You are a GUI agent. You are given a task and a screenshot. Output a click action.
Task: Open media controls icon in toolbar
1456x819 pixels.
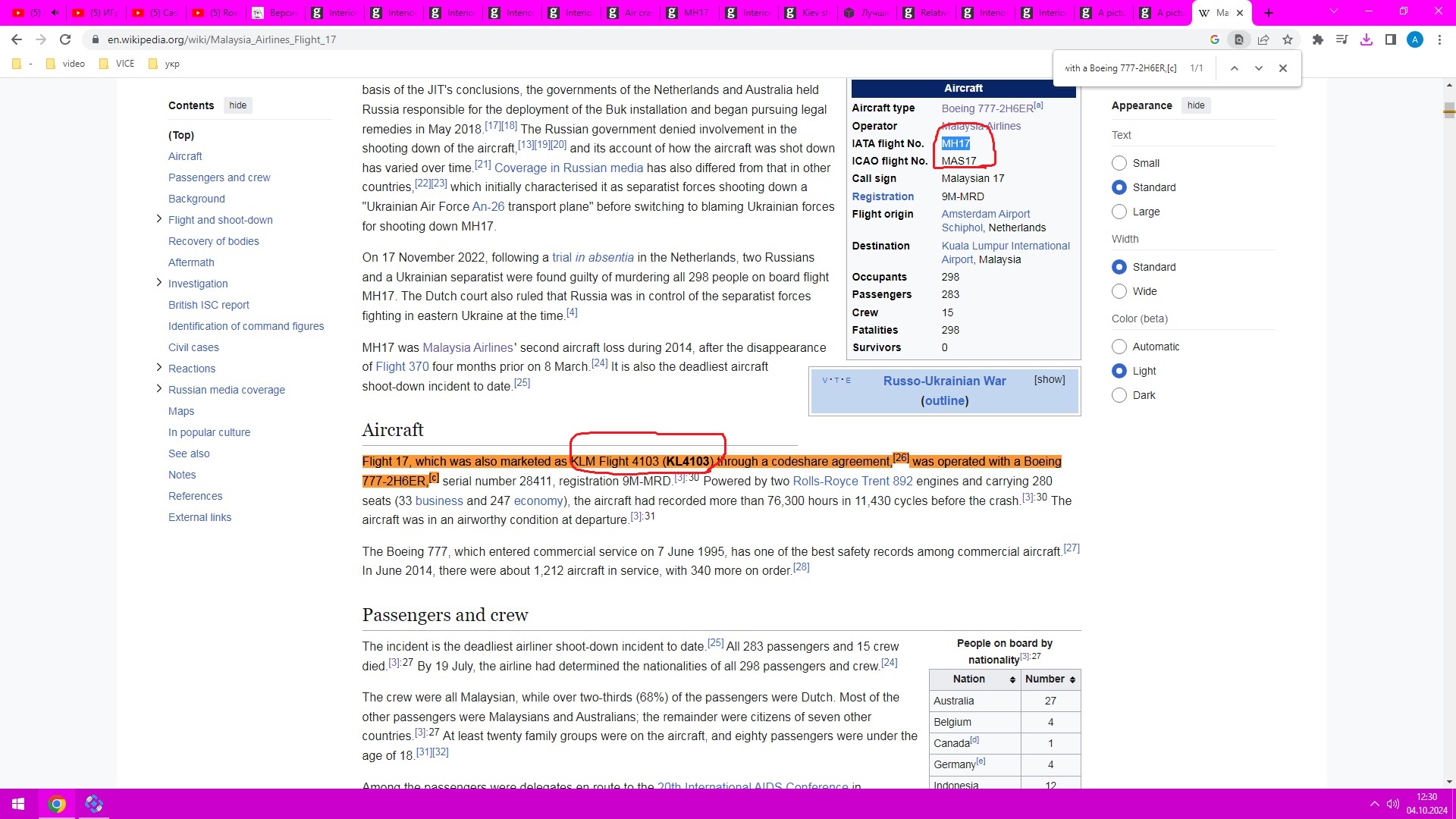pos(1342,39)
